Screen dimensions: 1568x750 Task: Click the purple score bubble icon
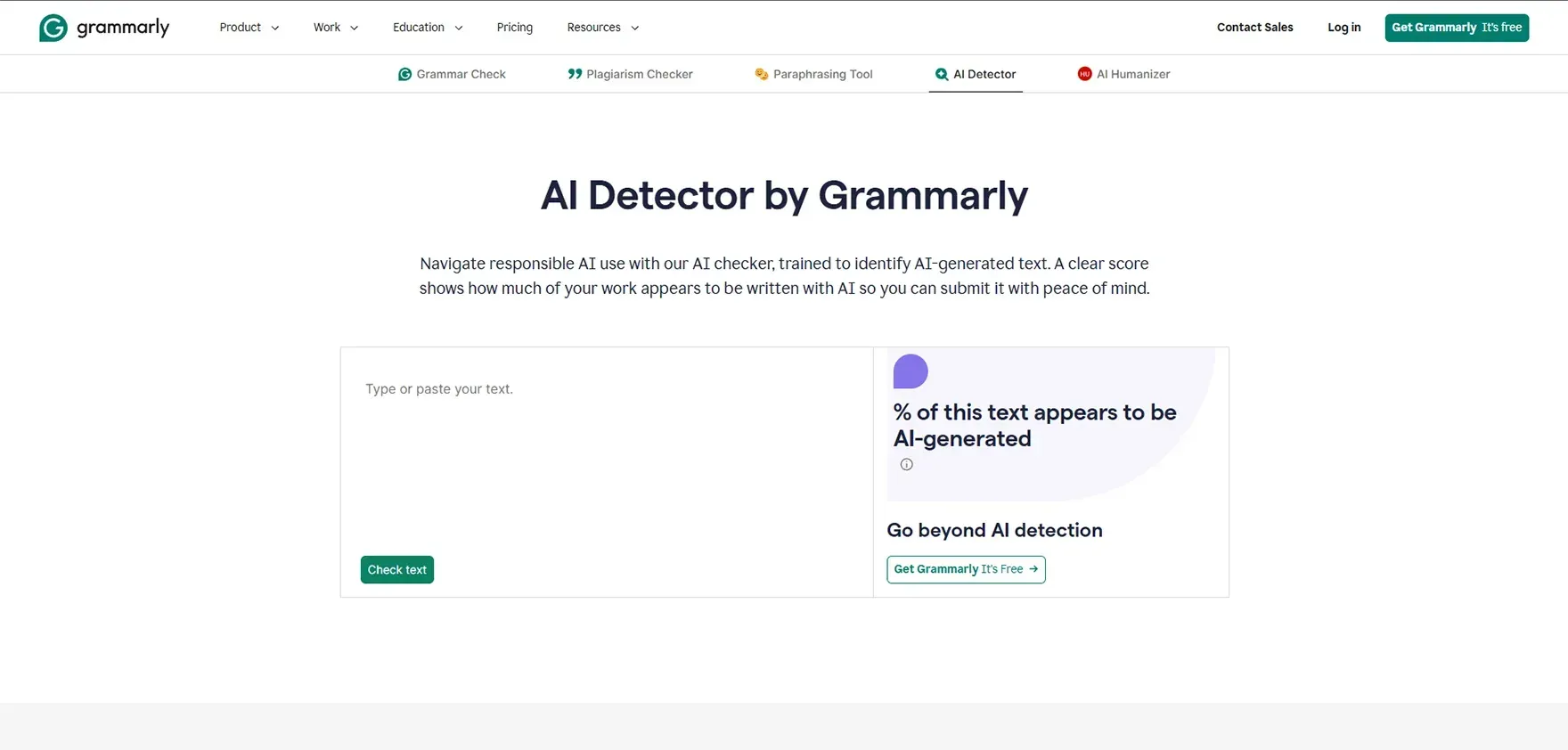[911, 371]
